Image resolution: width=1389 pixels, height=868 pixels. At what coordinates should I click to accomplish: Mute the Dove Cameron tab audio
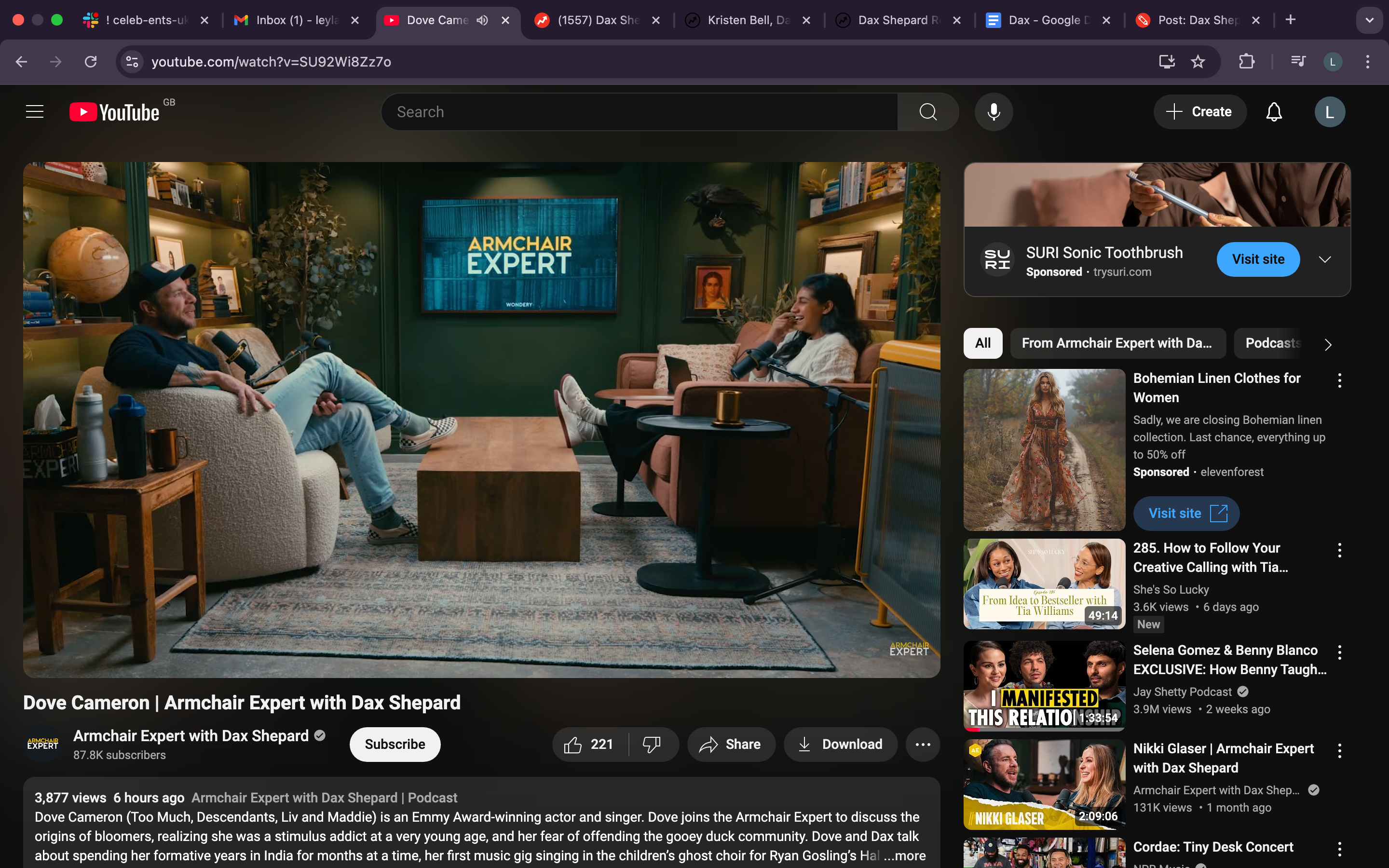(x=482, y=20)
